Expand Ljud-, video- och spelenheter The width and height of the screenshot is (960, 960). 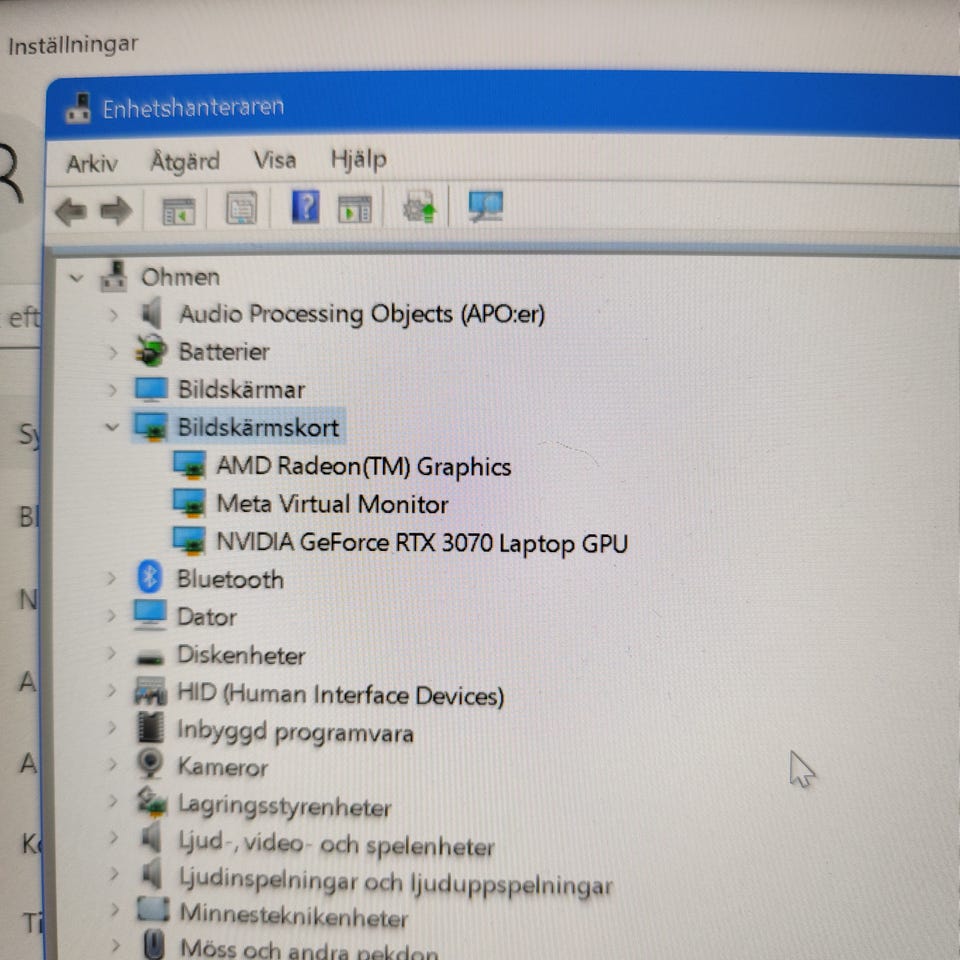pyautogui.click(x=113, y=838)
